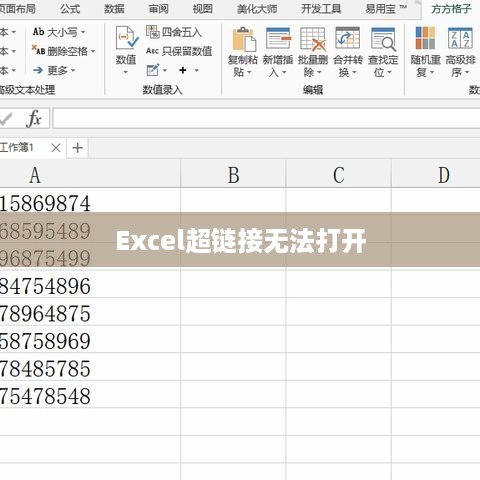Expand dropdown beside the plus icon

(x=197, y=70)
